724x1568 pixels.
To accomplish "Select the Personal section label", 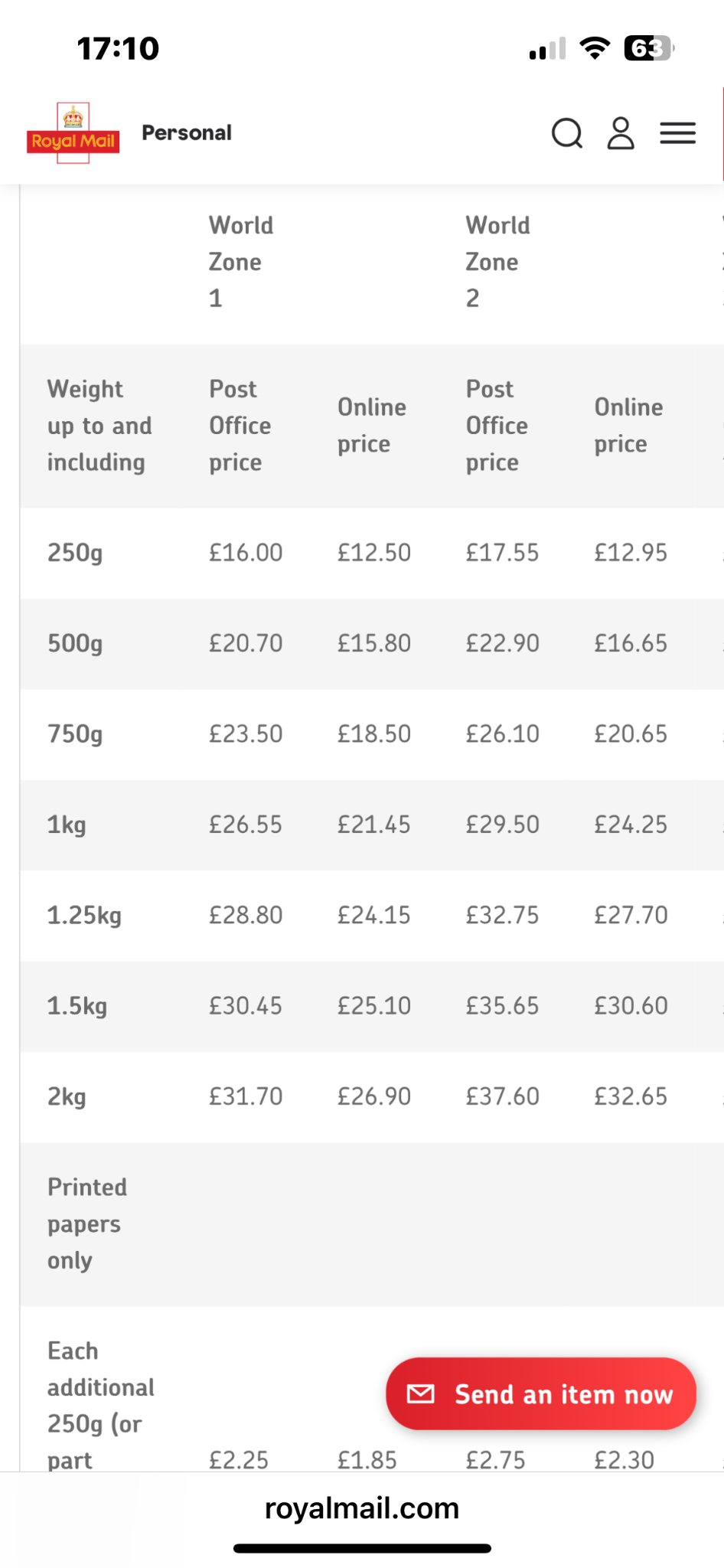I will tap(187, 132).
